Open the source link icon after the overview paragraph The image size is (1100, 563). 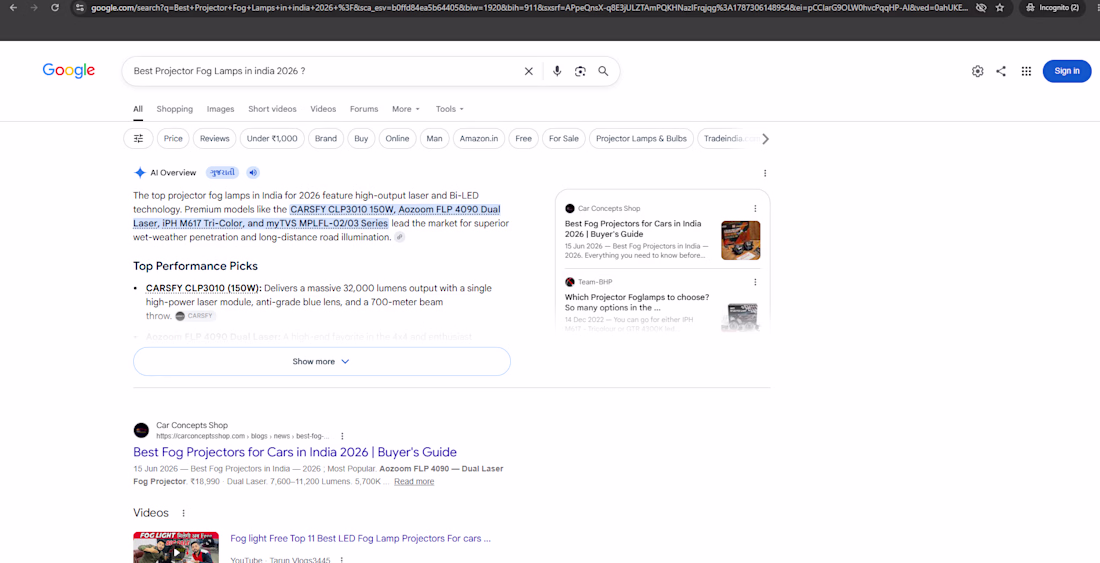pyautogui.click(x=399, y=238)
